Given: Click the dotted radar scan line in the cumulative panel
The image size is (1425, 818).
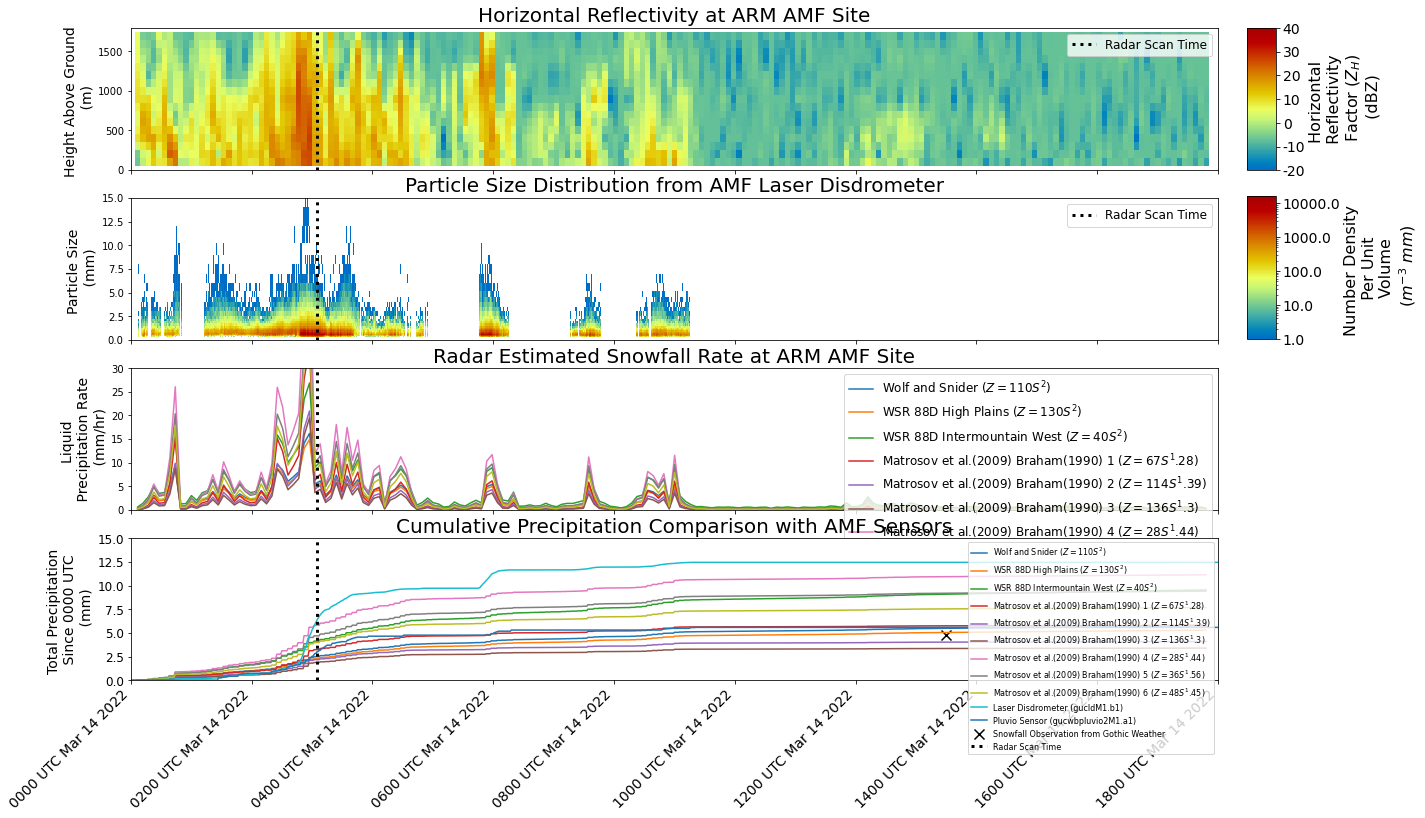Looking at the screenshot, I should (x=317, y=610).
